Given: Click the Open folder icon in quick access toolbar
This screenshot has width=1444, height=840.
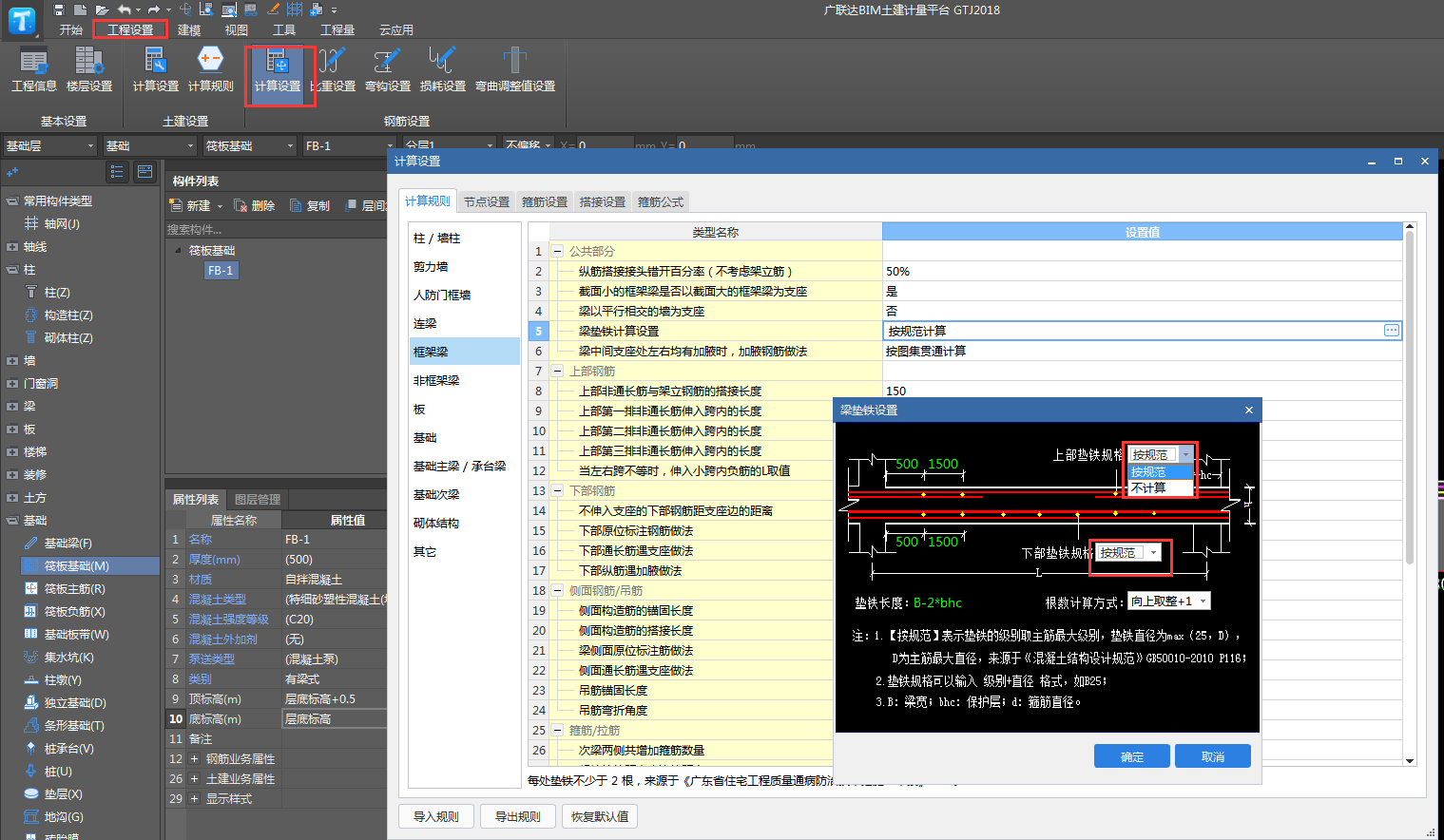Looking at the screenshot, I should click(102, 10).
